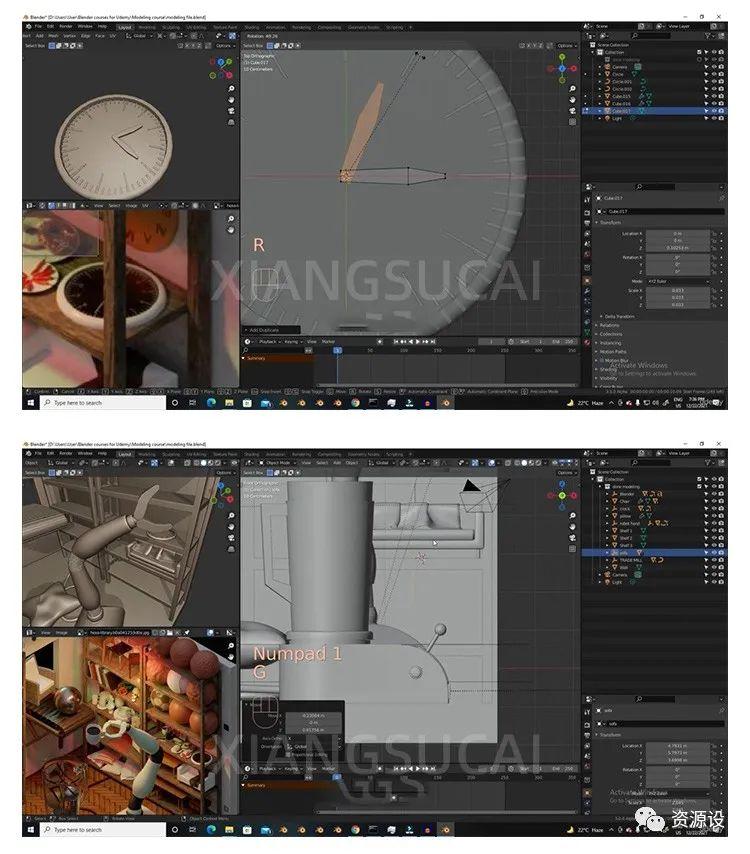Click Scale X value field in upper Properties editor
Screen dimensions: 750x854
pyautogui.click(x=678, y=291)
